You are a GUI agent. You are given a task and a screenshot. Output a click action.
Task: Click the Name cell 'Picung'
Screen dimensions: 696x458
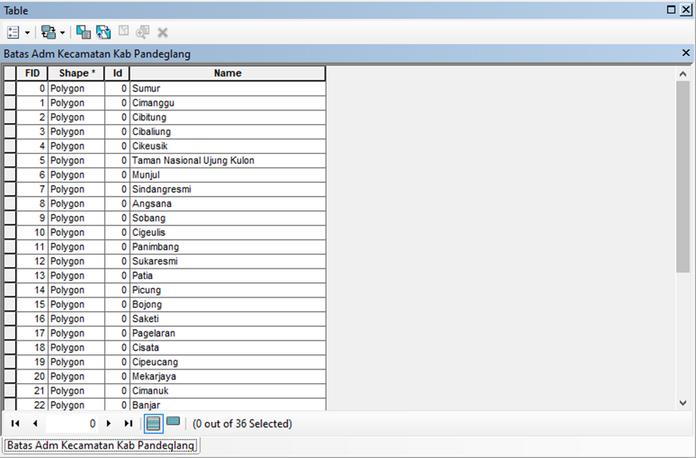point(228,290)
